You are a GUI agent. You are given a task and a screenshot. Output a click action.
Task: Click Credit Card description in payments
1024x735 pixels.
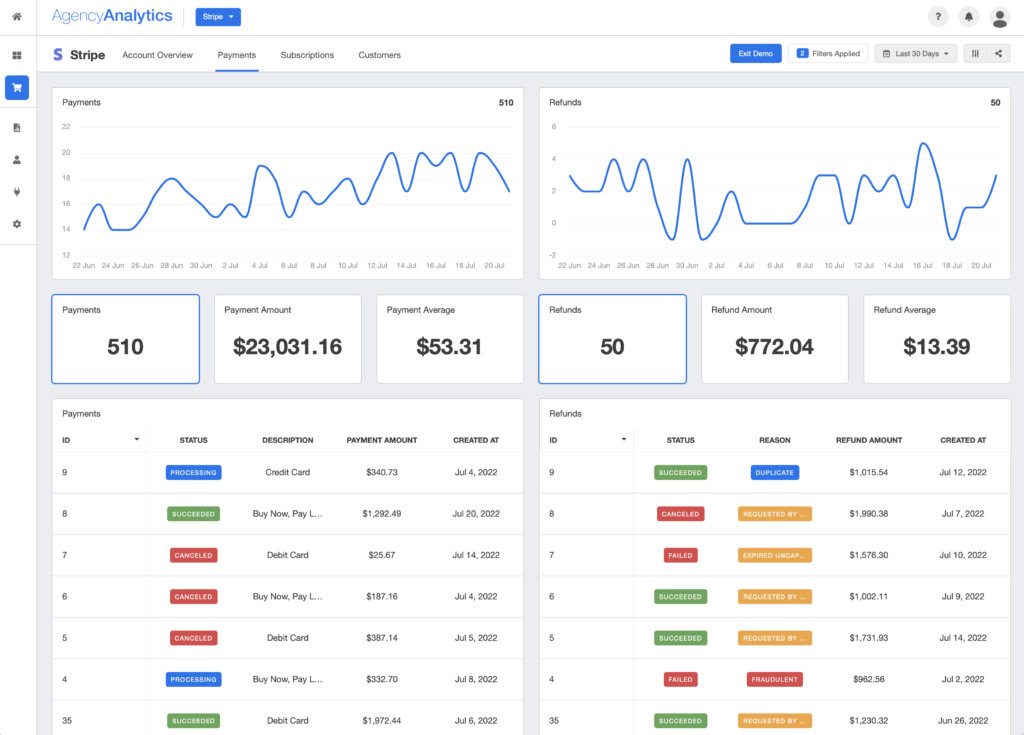coord(287,472)
